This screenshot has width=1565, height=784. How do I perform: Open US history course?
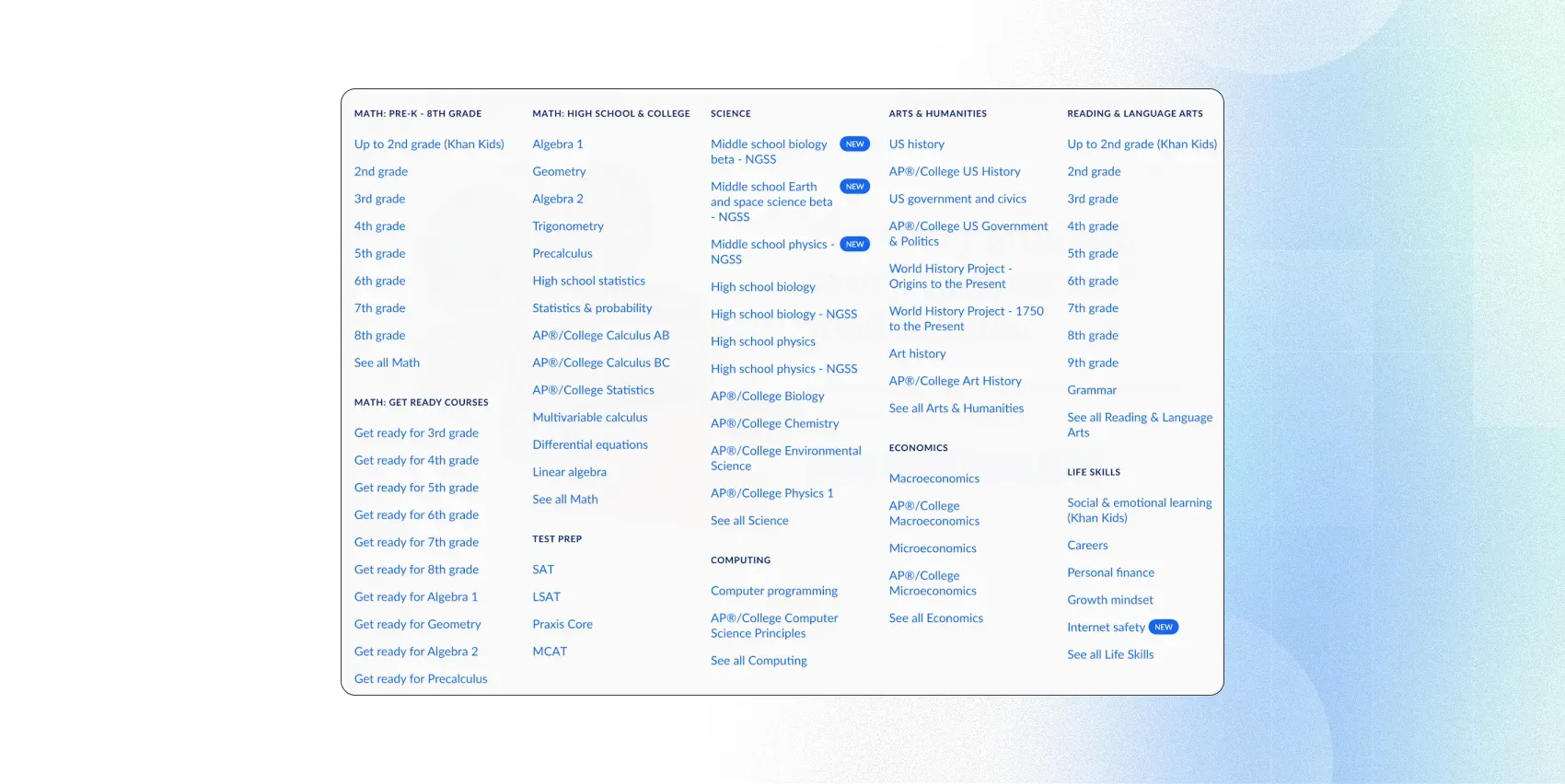[x=917, y=144]
